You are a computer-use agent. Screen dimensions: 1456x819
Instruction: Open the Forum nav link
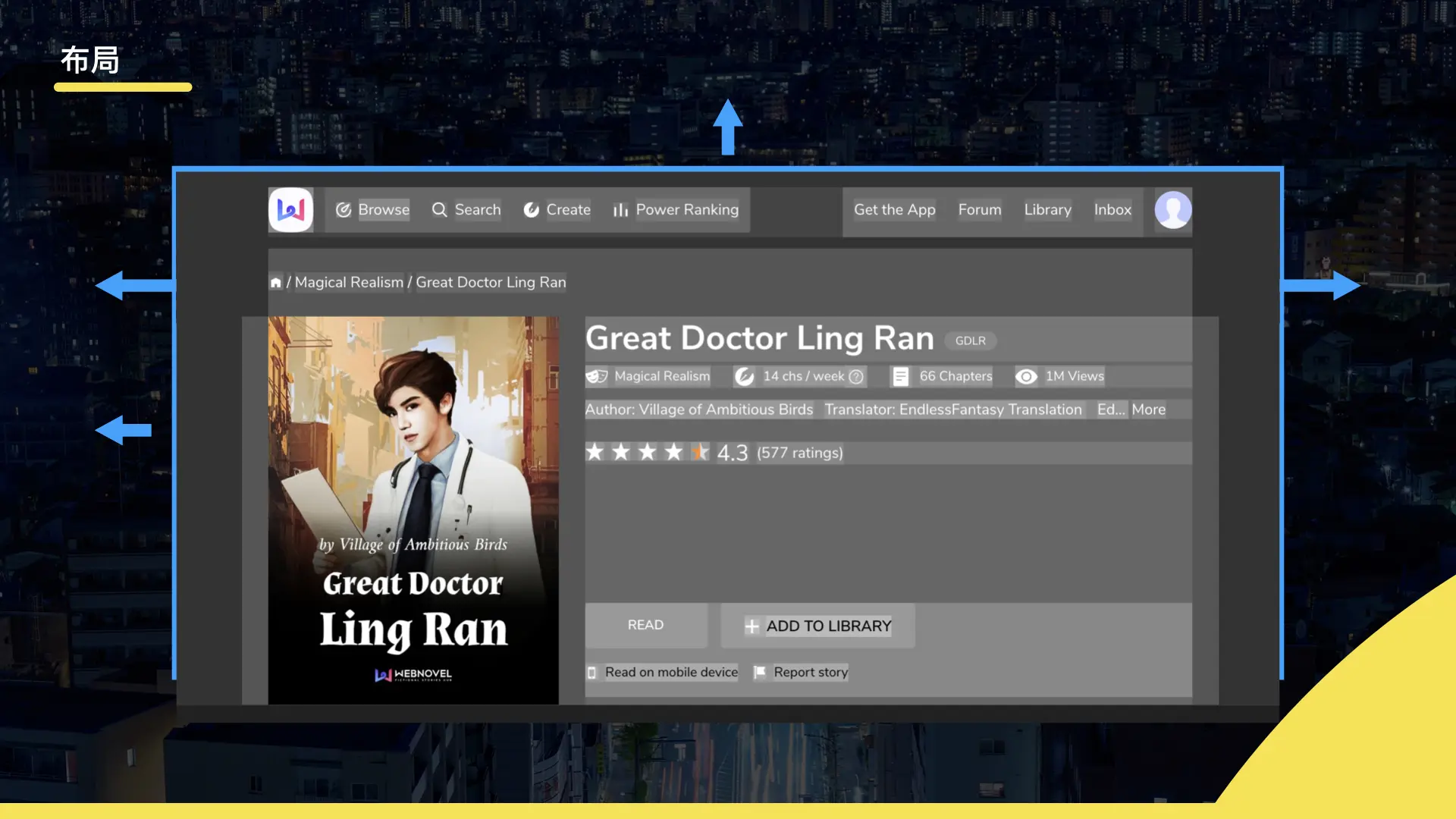979,210
